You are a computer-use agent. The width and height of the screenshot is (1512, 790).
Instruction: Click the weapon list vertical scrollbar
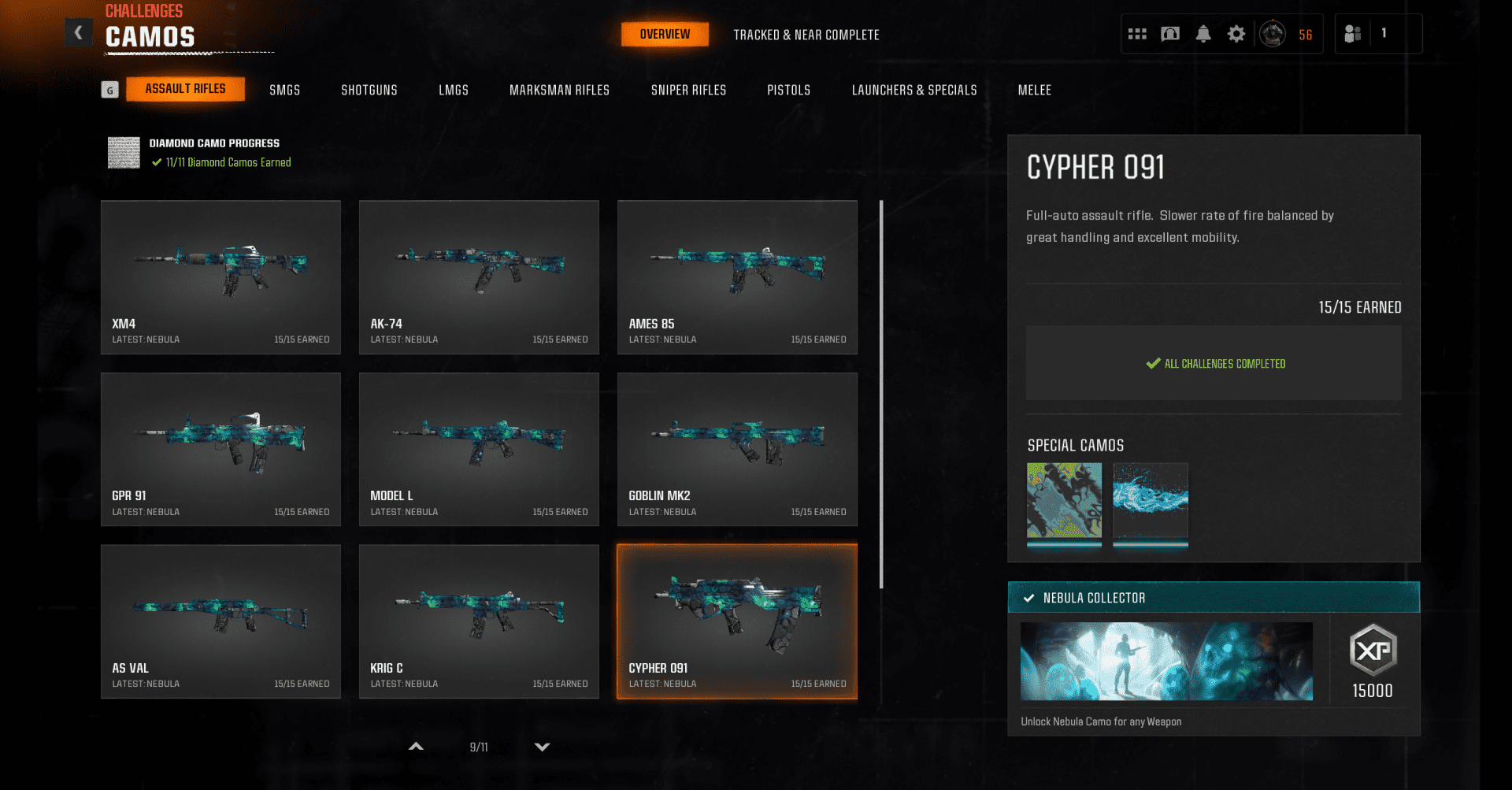pos(881,394)
